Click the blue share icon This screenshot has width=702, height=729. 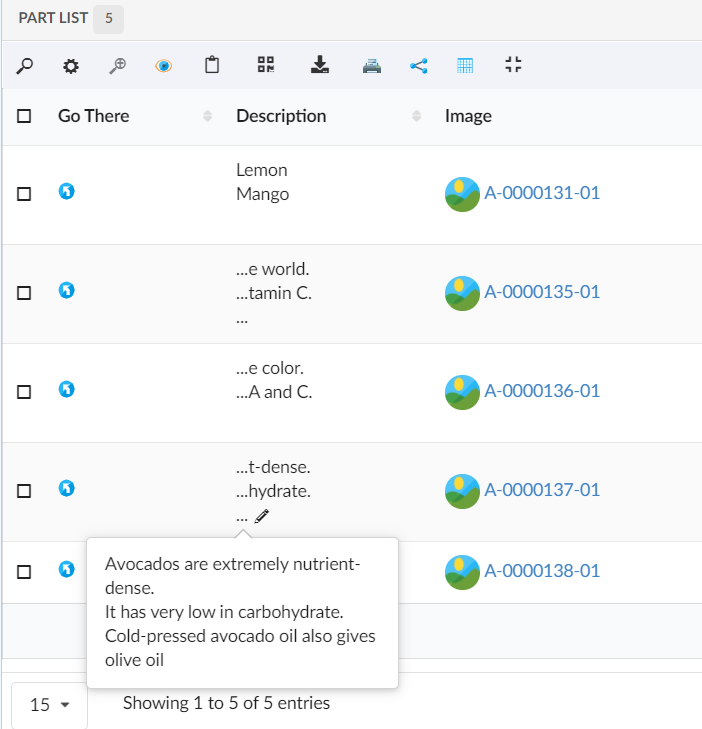tap(419, 66)
